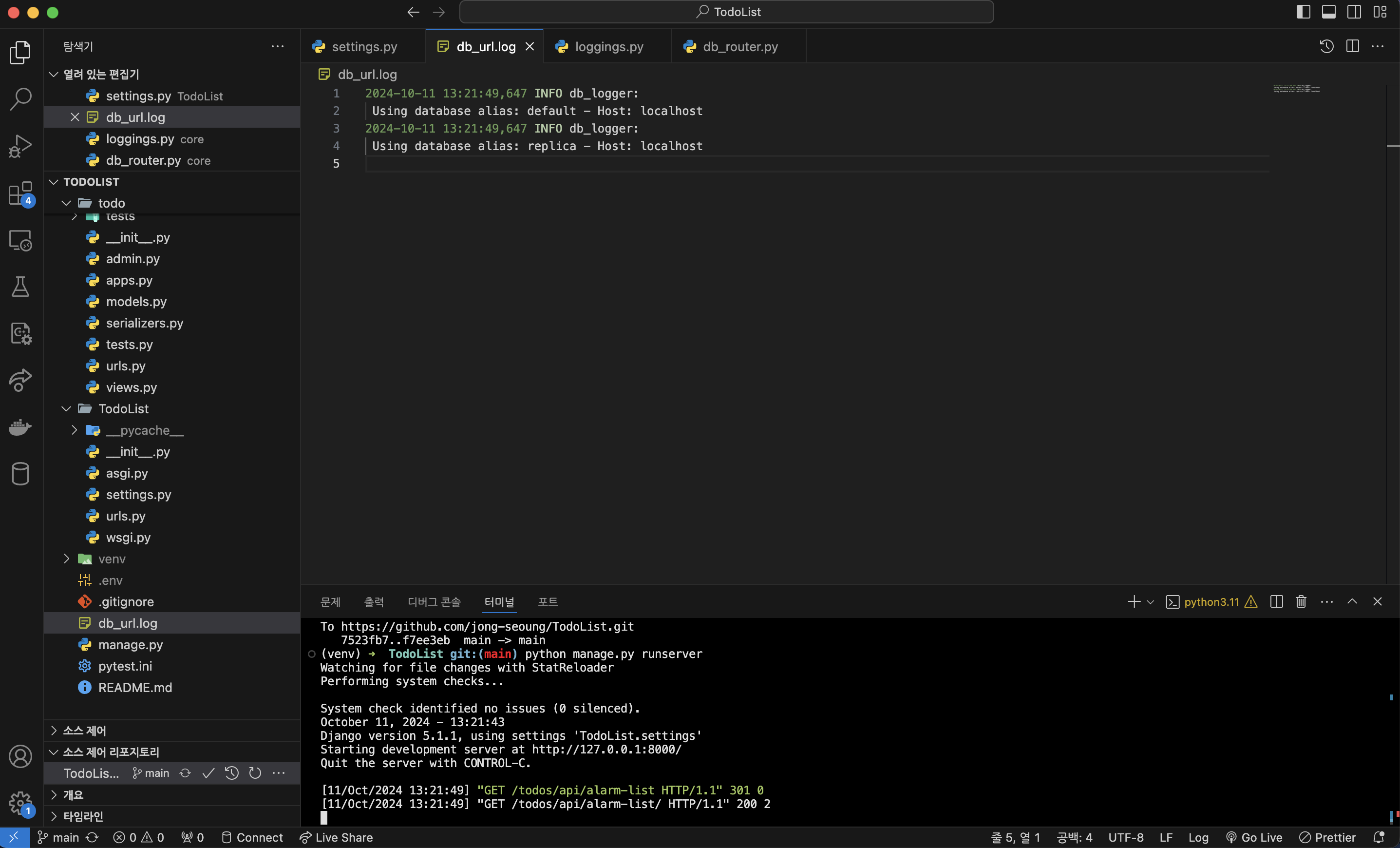
Task: Click the TodoList command center search box
Action: click(x=726, y=12)
